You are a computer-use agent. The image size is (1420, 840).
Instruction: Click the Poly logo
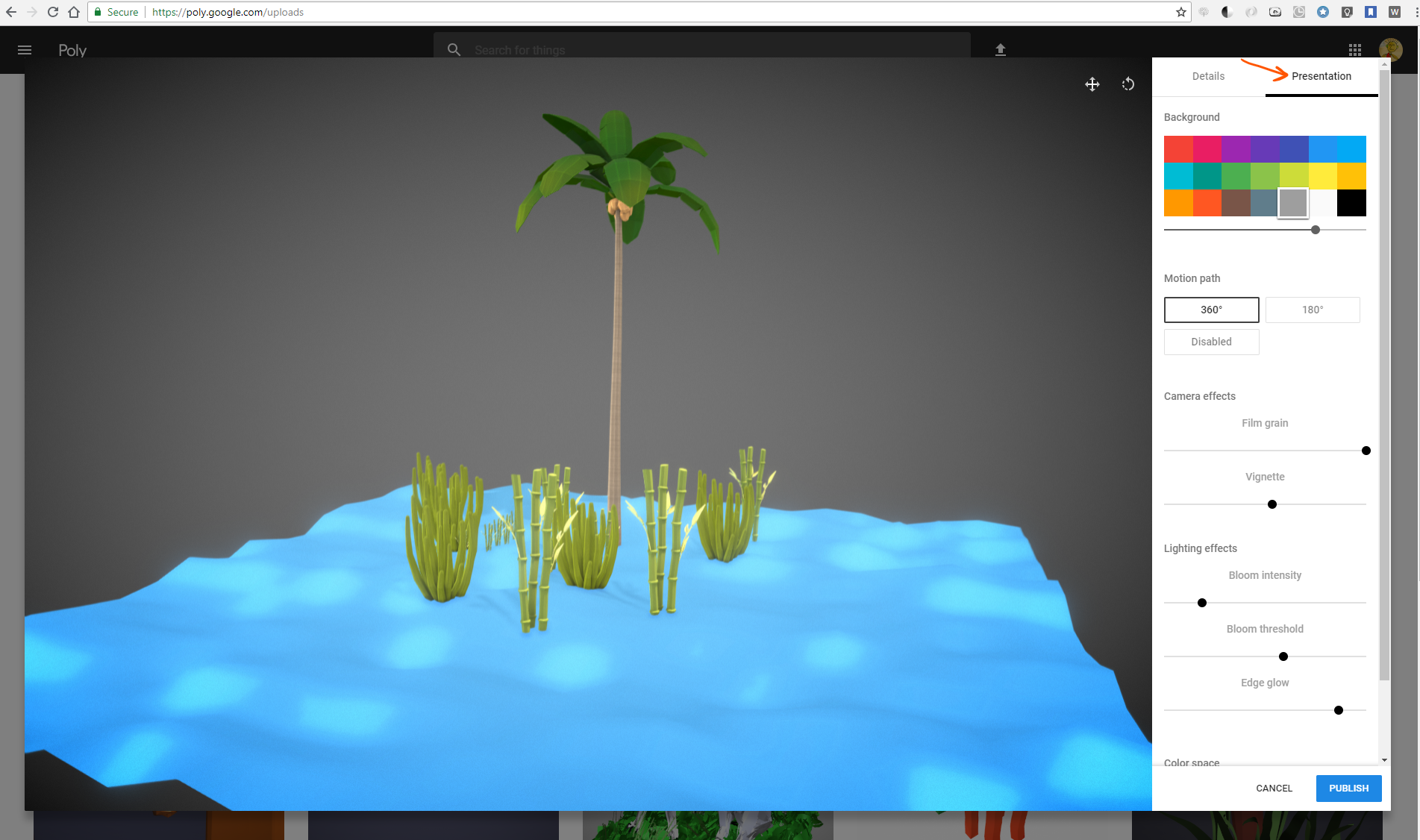point(72,50)
